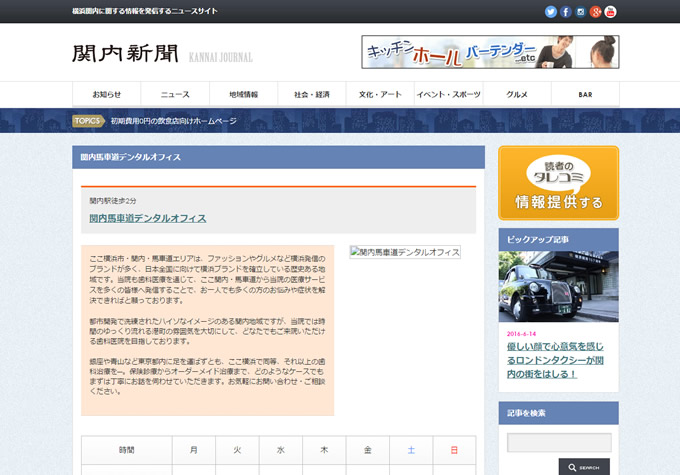The image size is (680, 475).
Task: Click the KANNAI JOURNAL subtitle text
Action: tap(221, 57)
